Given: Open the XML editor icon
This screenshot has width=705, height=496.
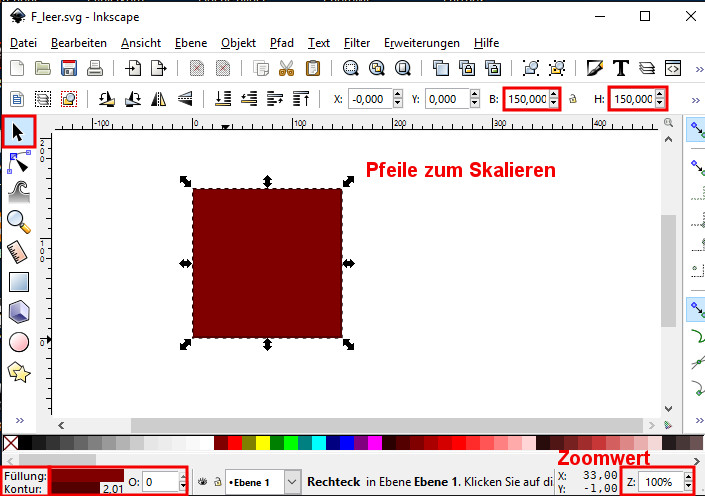Looking at the screenshot, I should [673, 68].
